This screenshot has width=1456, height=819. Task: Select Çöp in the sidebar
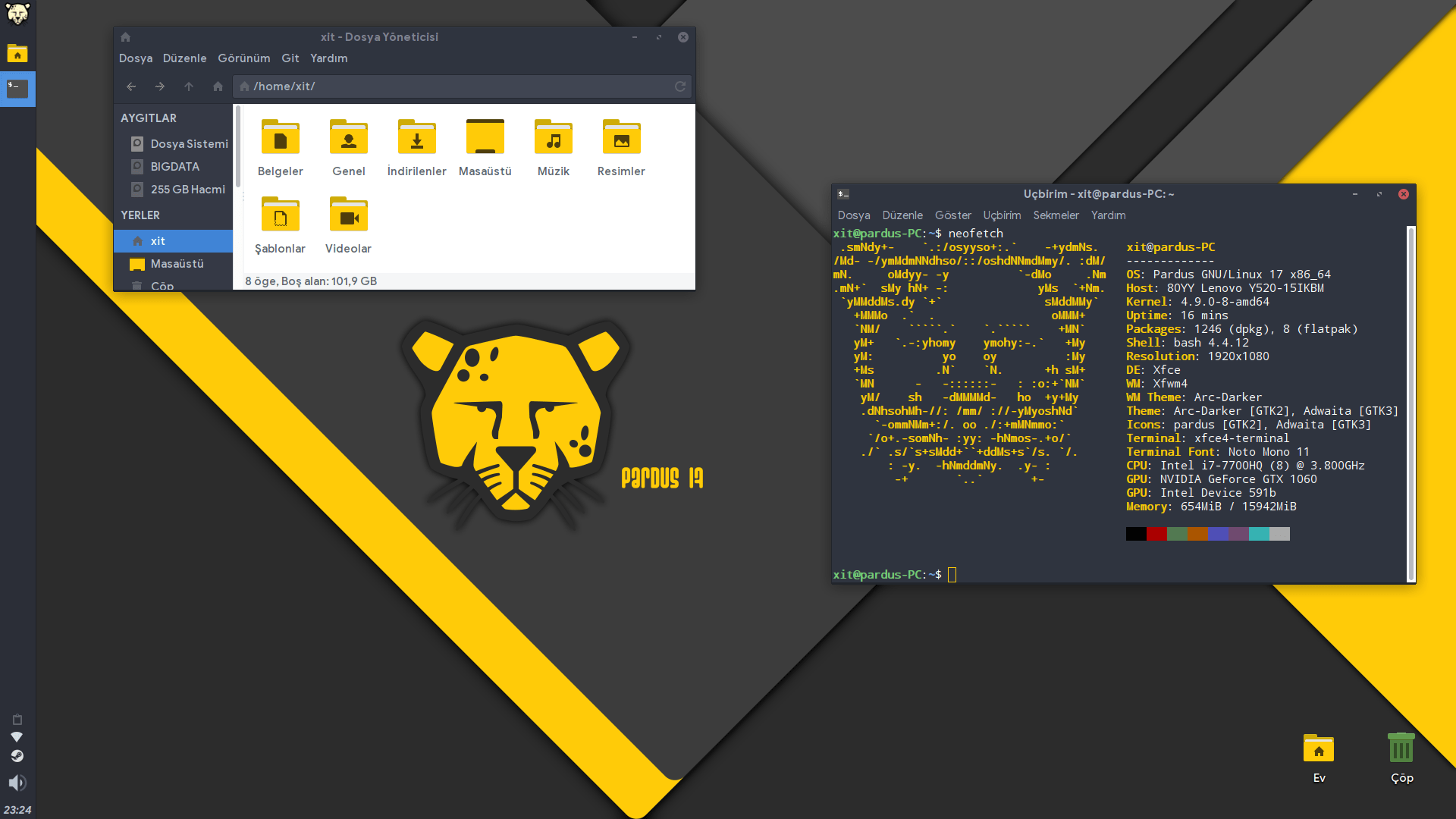tap(174, 285)
